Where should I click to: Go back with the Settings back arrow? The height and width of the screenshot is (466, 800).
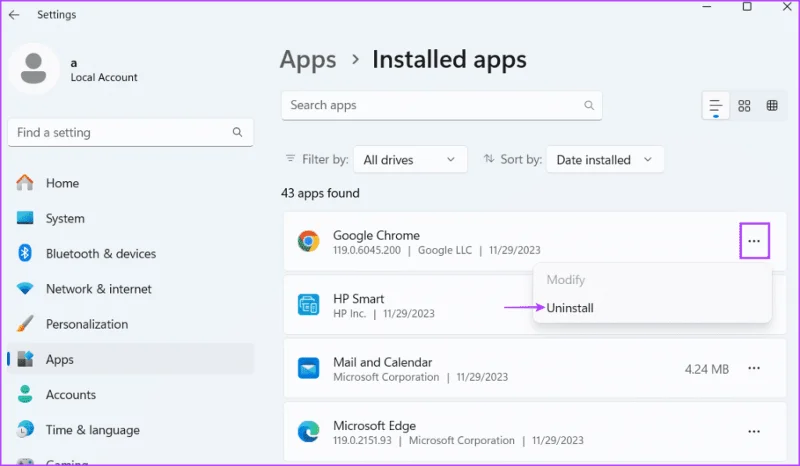(x=14, y=15)
